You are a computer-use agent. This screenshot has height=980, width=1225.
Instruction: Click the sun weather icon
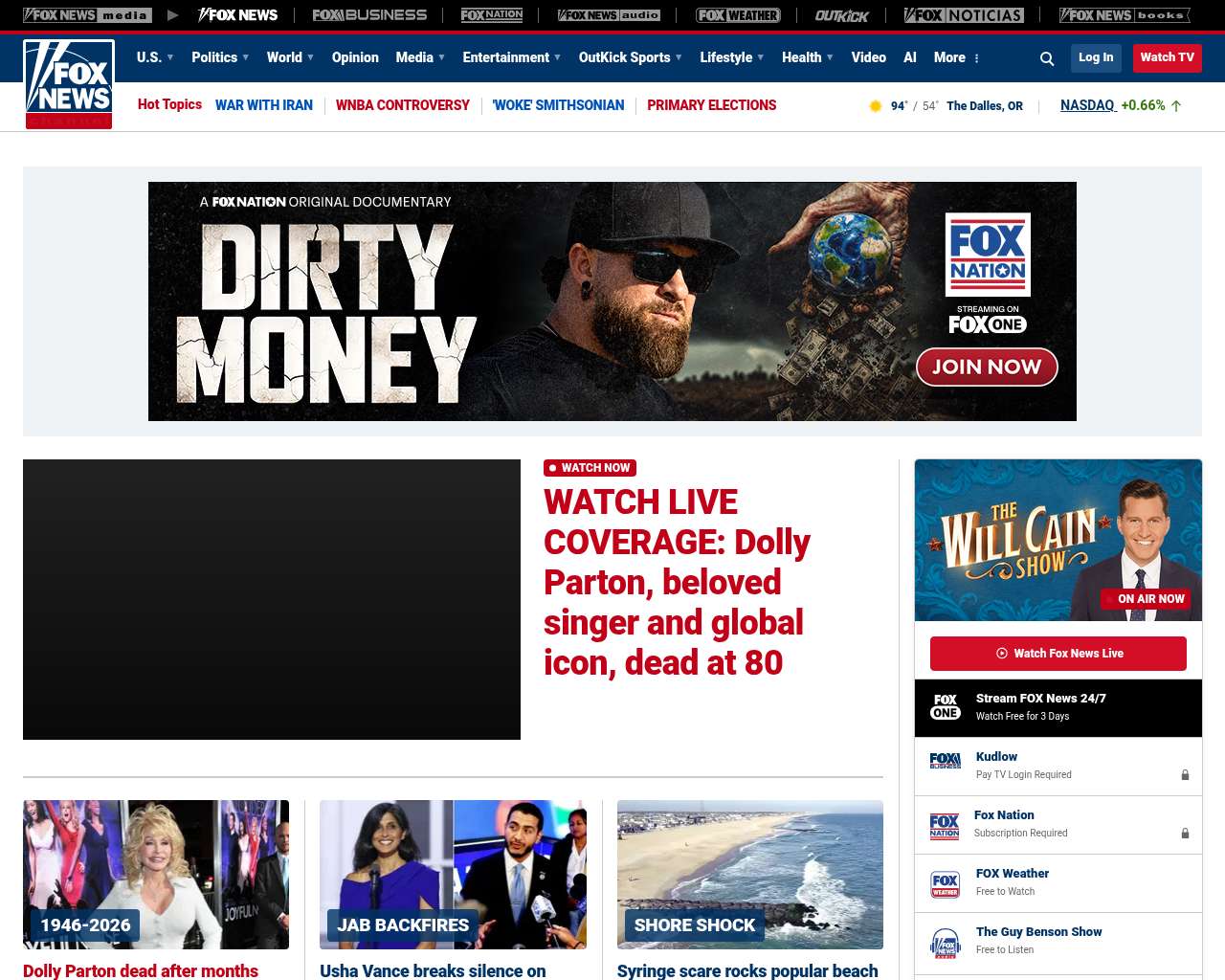[x=875, y=106]
